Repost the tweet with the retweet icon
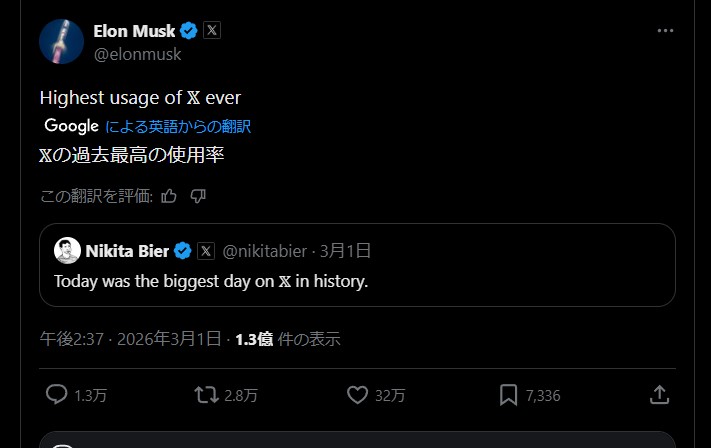The height and width of the screenshot is (448, 711). pos(206,395)
